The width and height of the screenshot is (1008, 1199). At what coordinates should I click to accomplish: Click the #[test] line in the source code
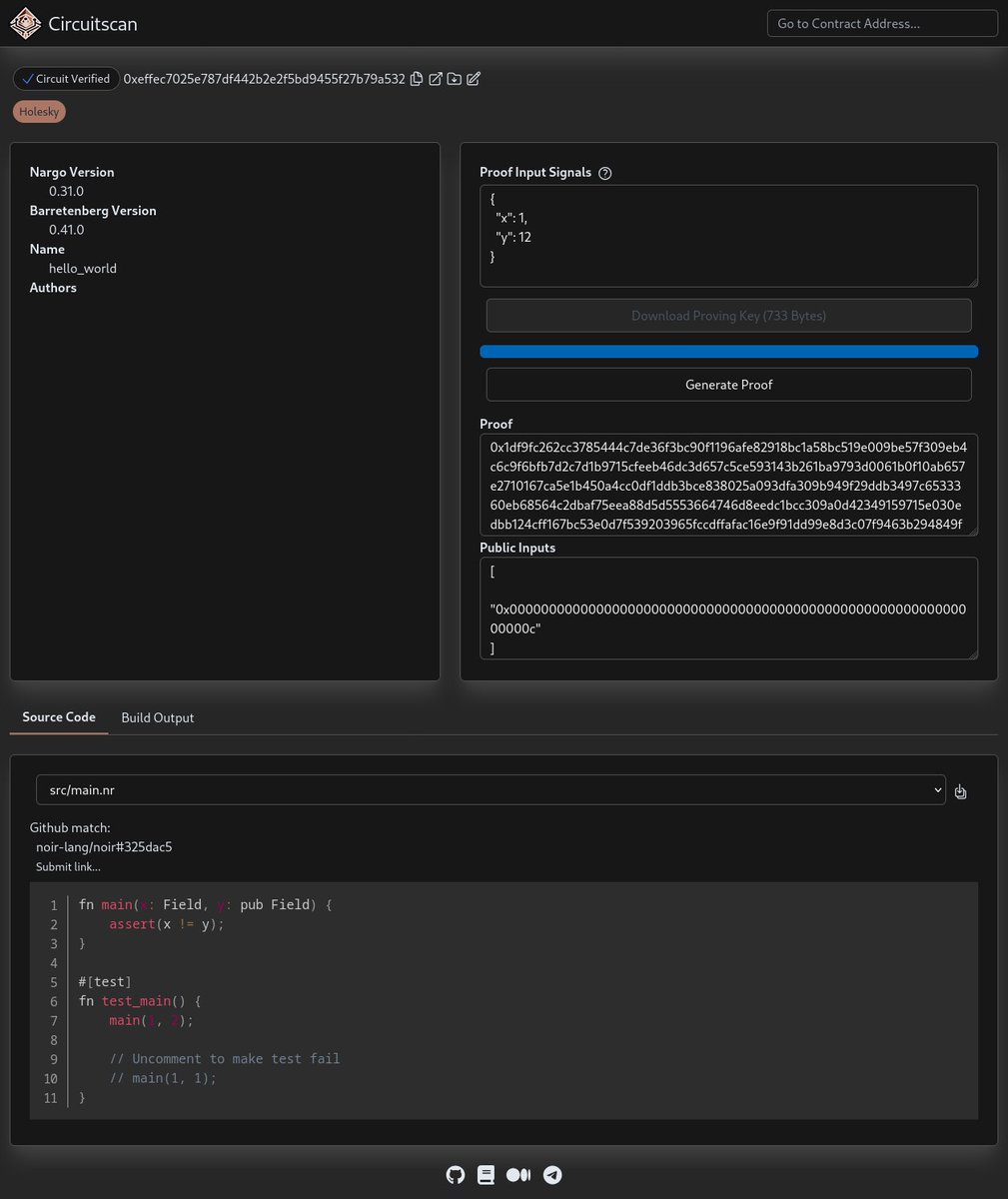(x=105, y=982)
